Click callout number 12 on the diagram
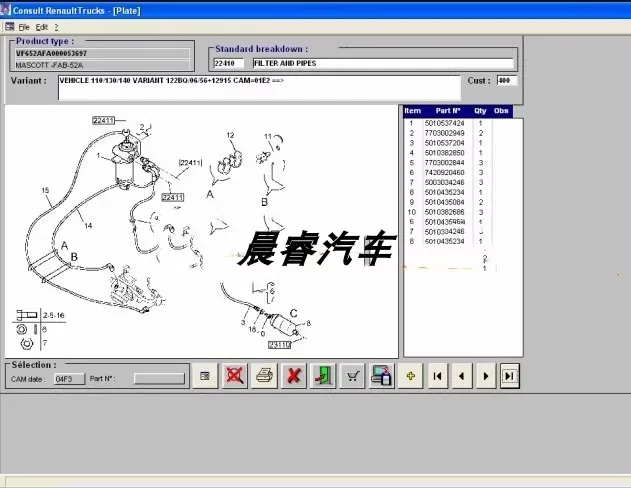The image size is (631, 488). click(230, 135)
